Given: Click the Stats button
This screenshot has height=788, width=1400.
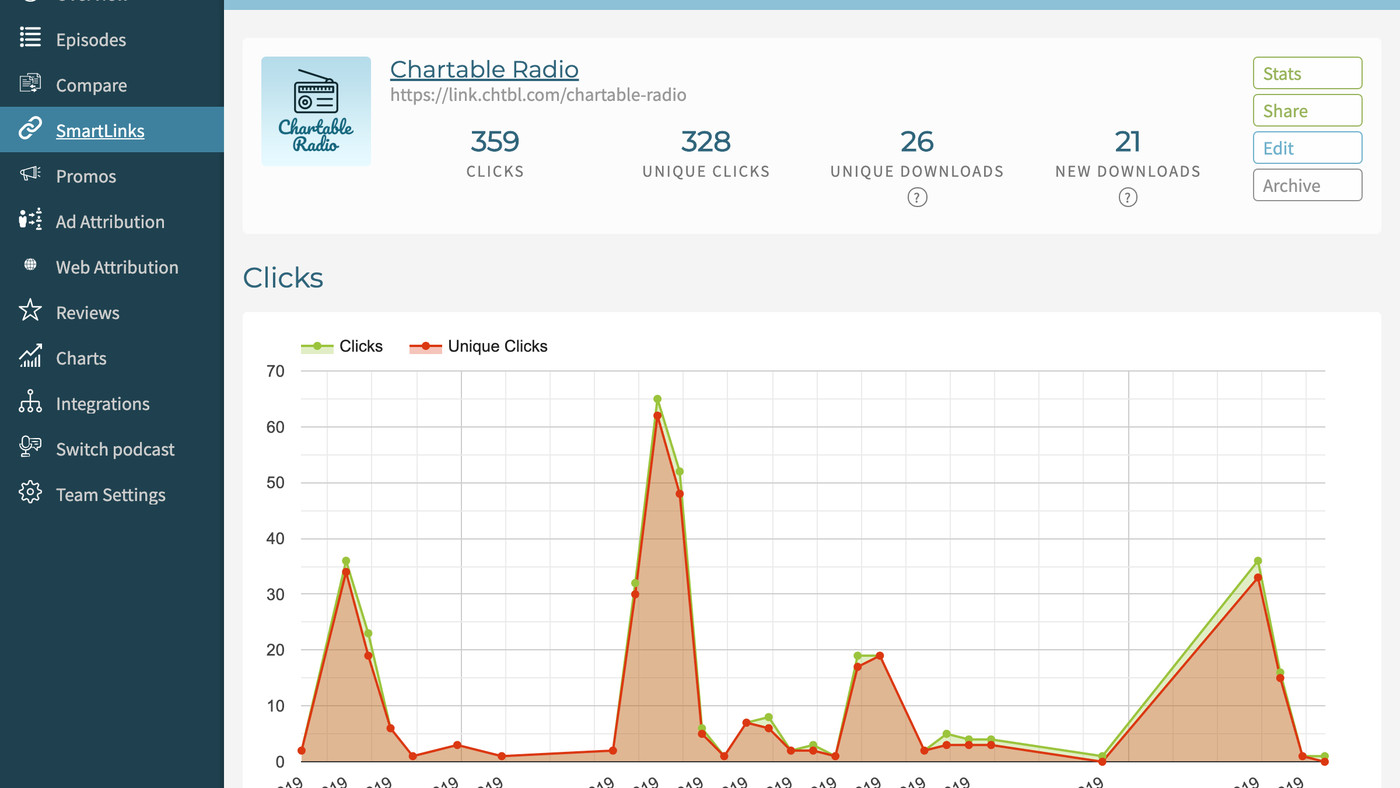Looking at the screenshot, I should coord(1307,73).
